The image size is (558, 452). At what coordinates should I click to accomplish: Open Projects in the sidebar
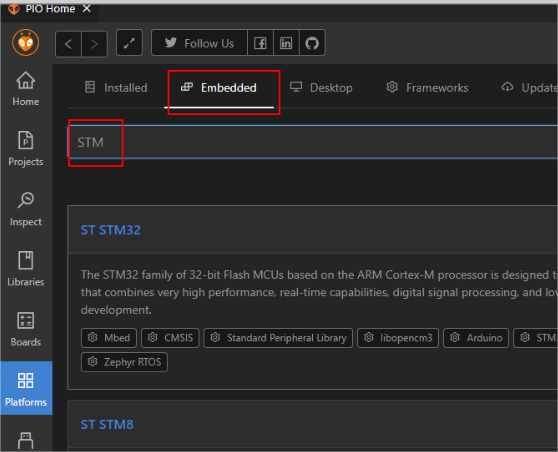tap(26, 149)
